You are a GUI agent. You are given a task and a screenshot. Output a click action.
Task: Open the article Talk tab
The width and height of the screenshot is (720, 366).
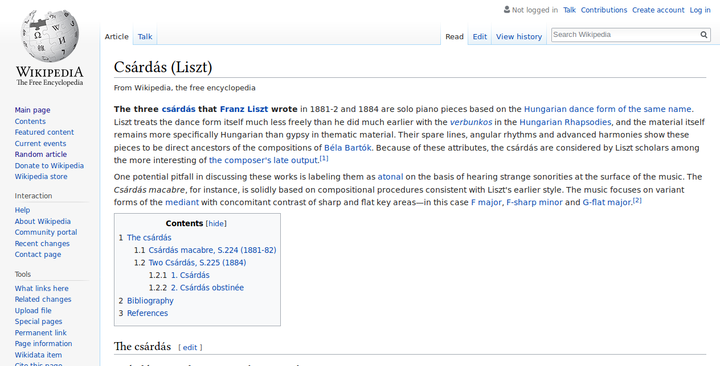pos(145,37)
